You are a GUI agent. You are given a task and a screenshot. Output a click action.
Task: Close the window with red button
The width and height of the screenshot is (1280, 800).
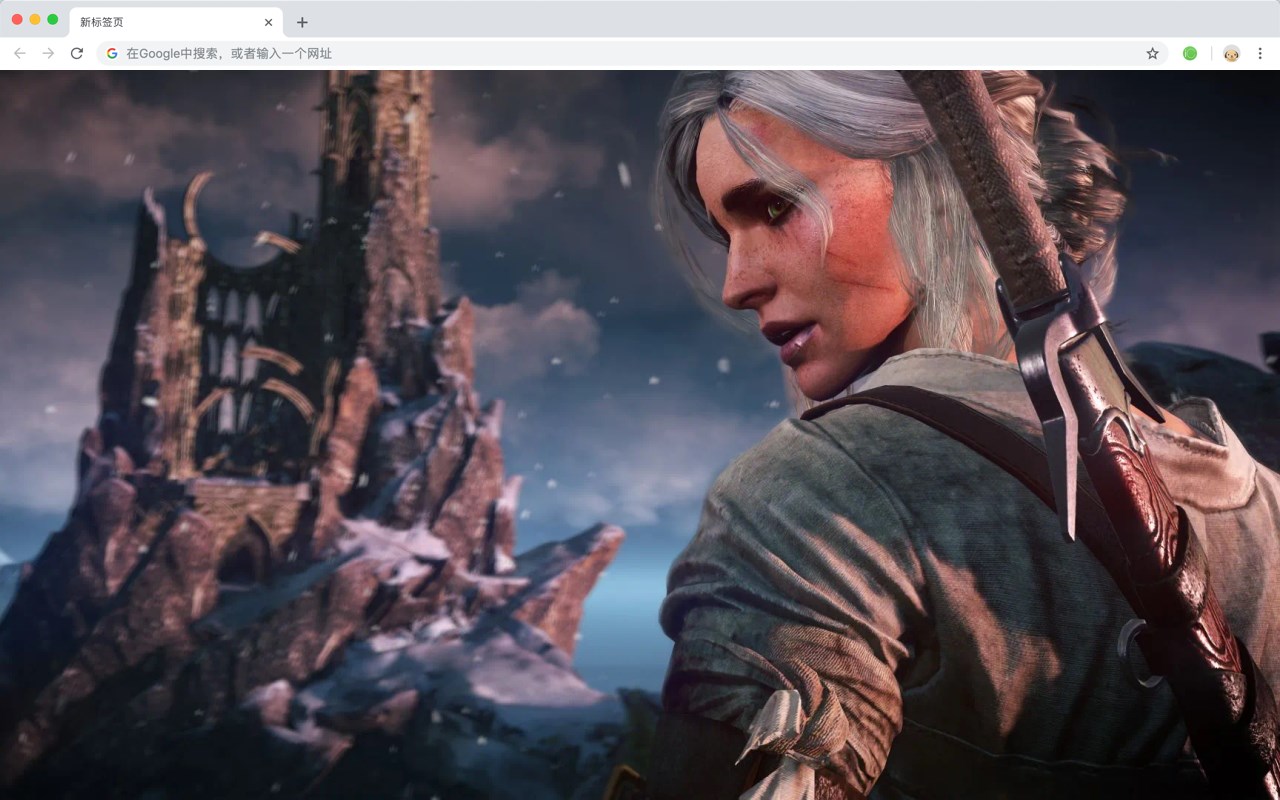[17, 19]
